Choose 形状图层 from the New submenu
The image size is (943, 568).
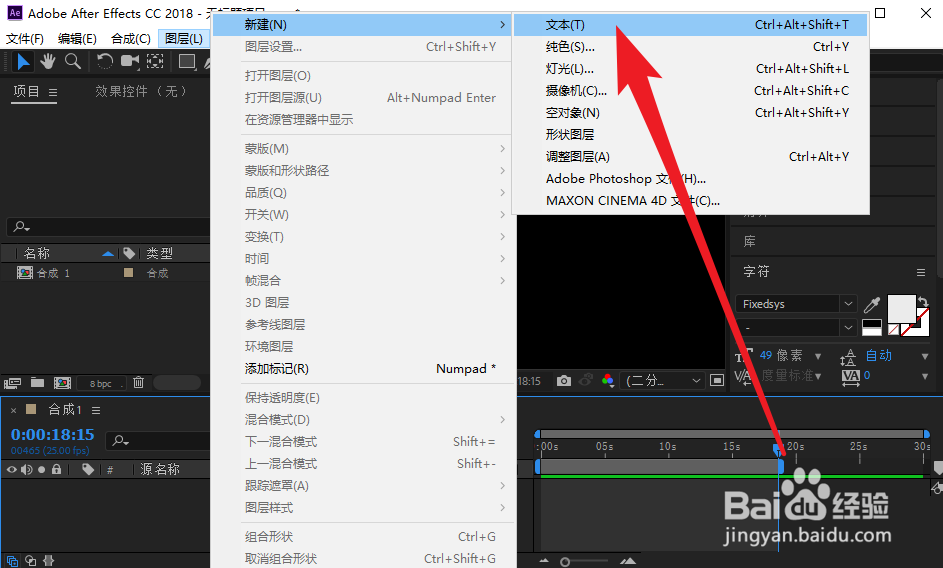690,135
